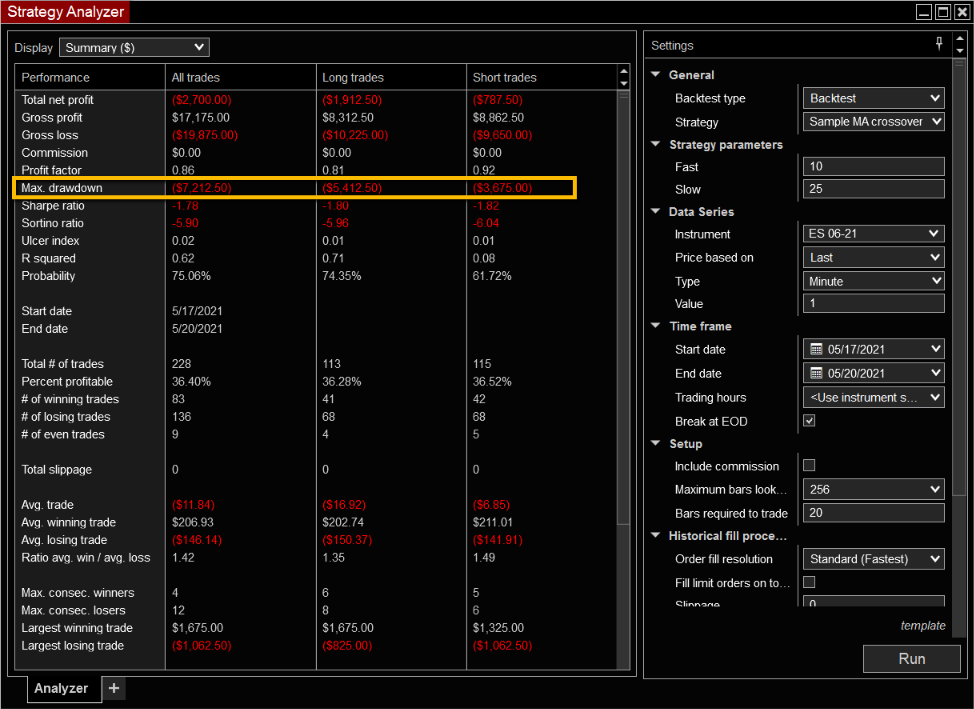Collapse the Setup section

click(x=655, y=443)
